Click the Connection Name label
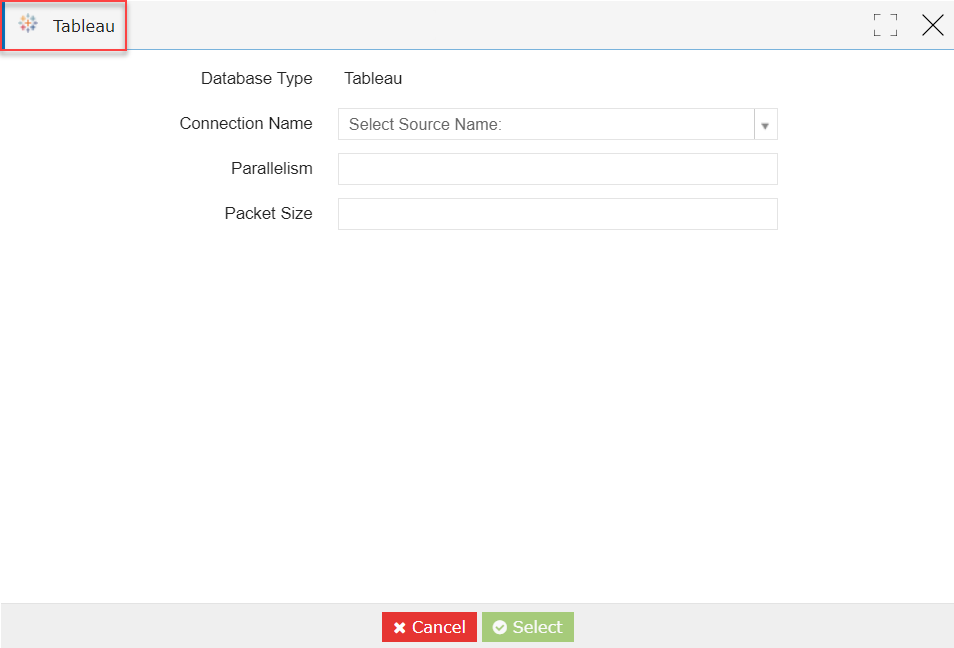The width and height of the screenshot is (954, 648). [246, 124]
